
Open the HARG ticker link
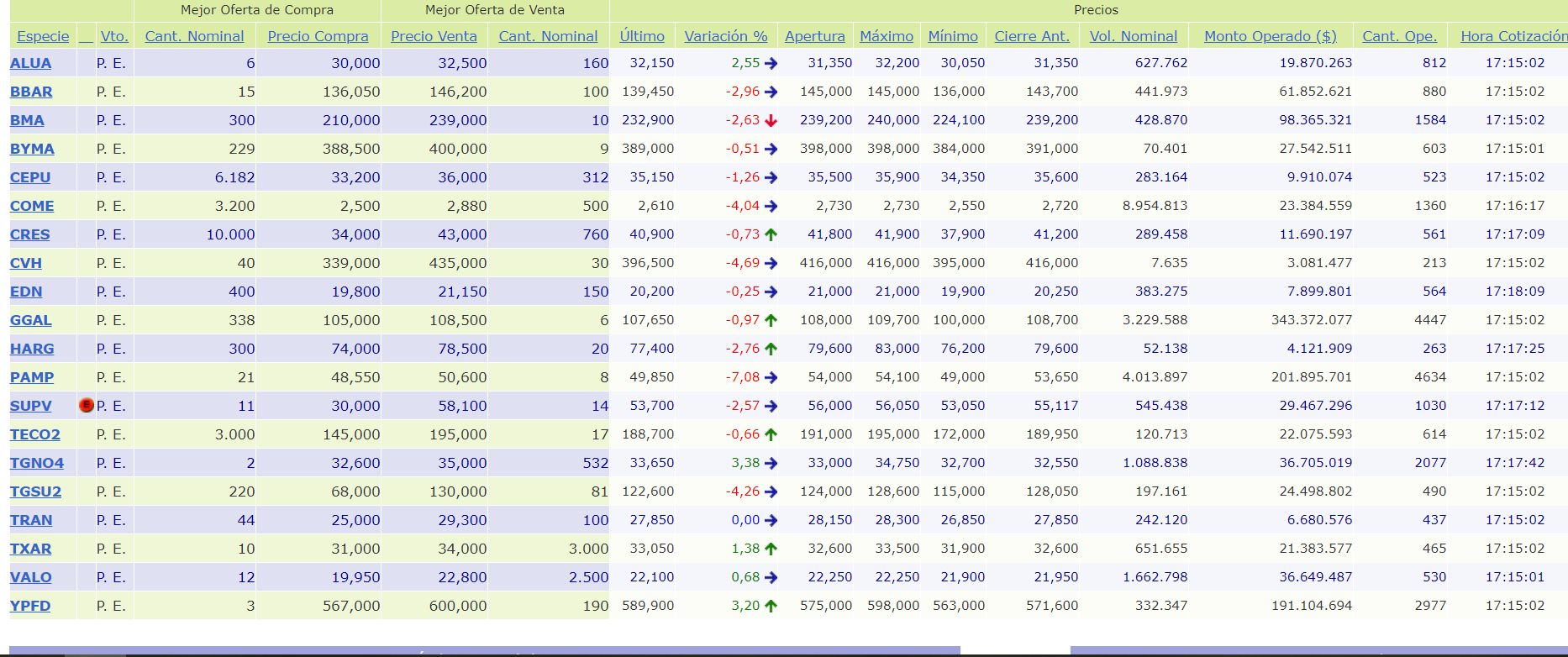[x=32, y=349]
